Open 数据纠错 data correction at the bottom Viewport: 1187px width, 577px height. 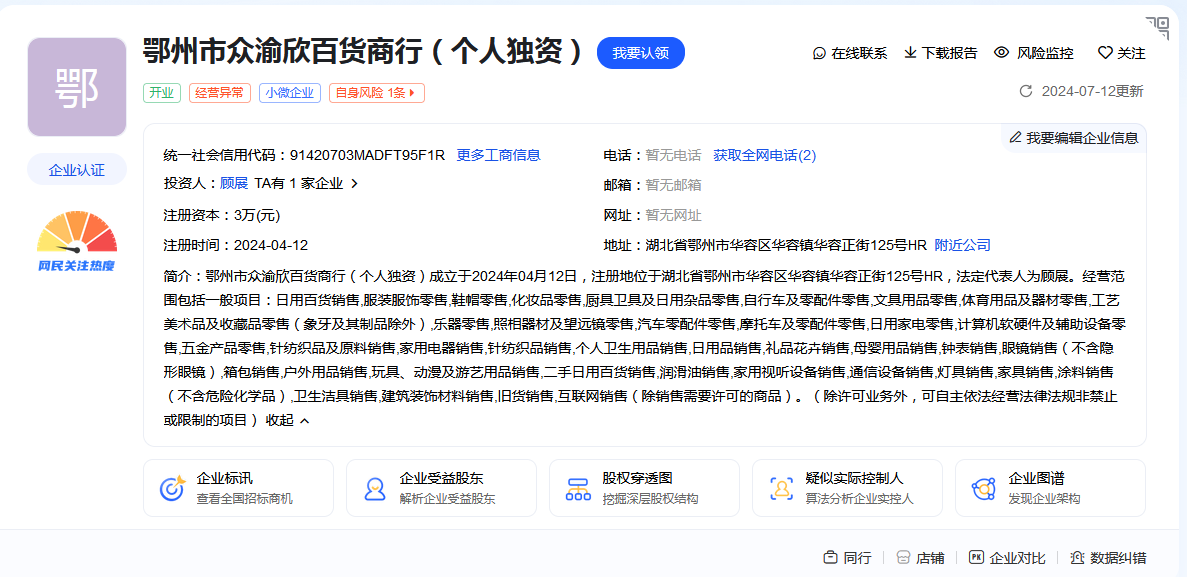pos(1077,557)
